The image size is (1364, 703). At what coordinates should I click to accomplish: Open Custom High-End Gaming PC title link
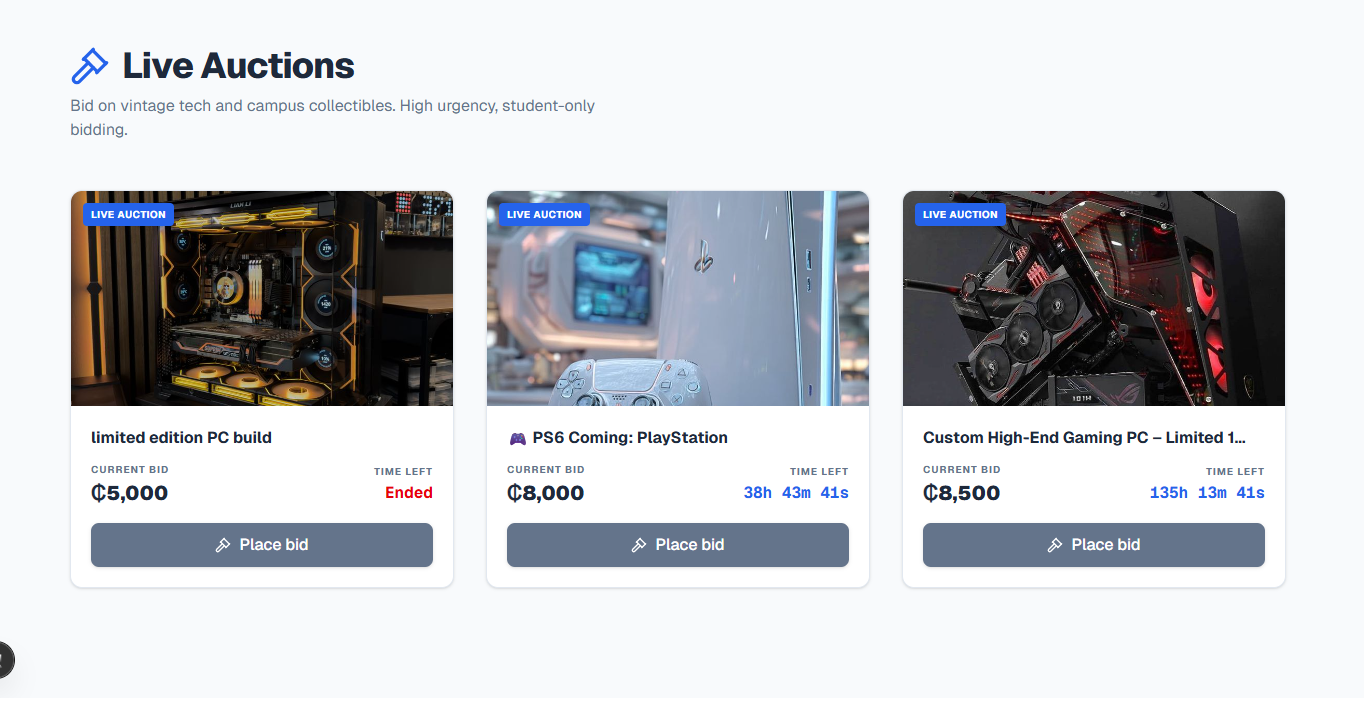point(1084,438)
